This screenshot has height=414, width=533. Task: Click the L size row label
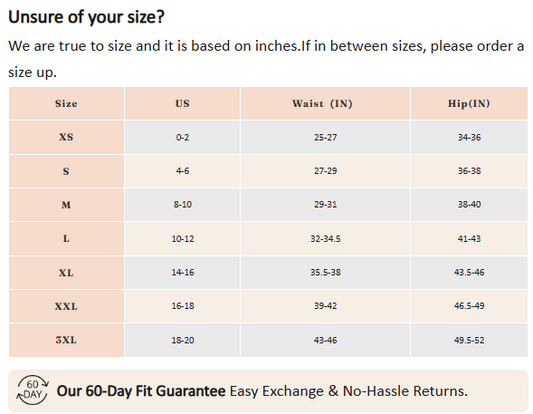[x=66, y=239]
